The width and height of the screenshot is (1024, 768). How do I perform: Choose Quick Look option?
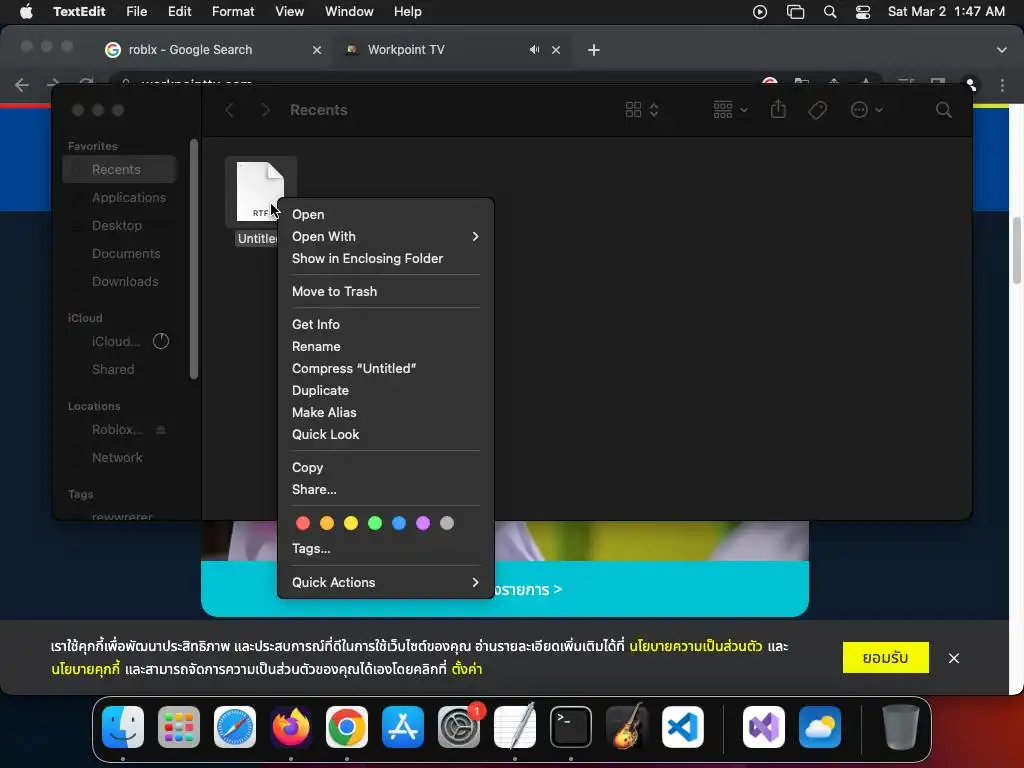pos(385,434)
